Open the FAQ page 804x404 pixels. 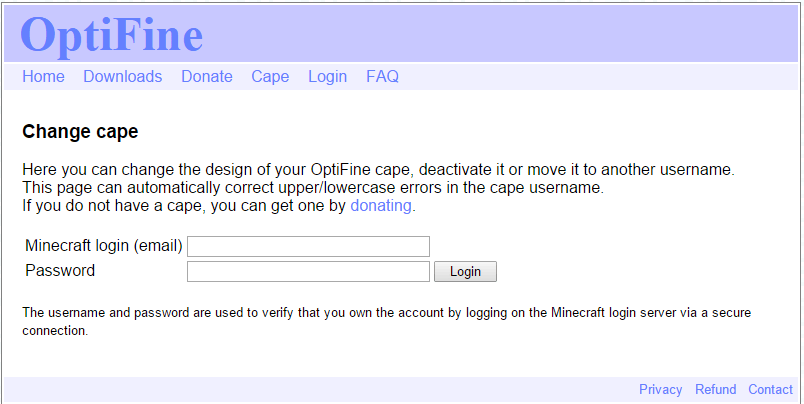382,77
